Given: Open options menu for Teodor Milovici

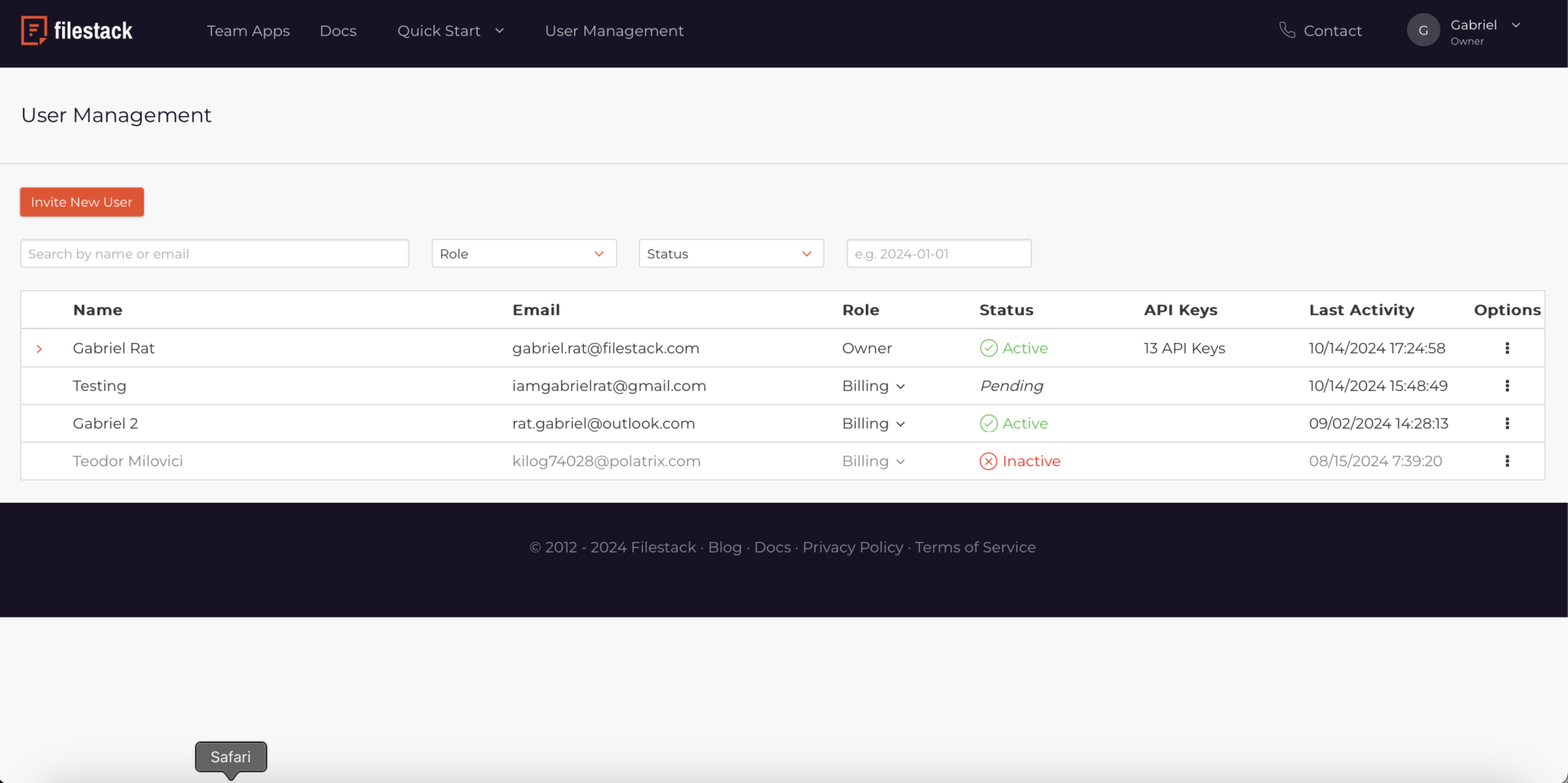Looking at the screenshot, I should pos(1507,461).
